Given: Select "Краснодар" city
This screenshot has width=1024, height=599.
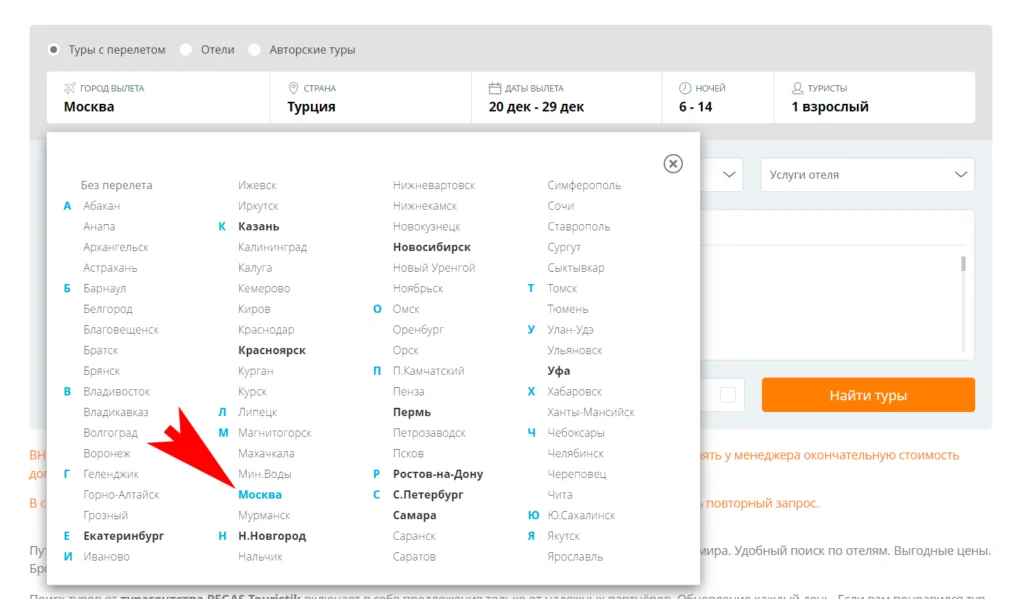Looking at the screenshot, I should pos(266,329).
